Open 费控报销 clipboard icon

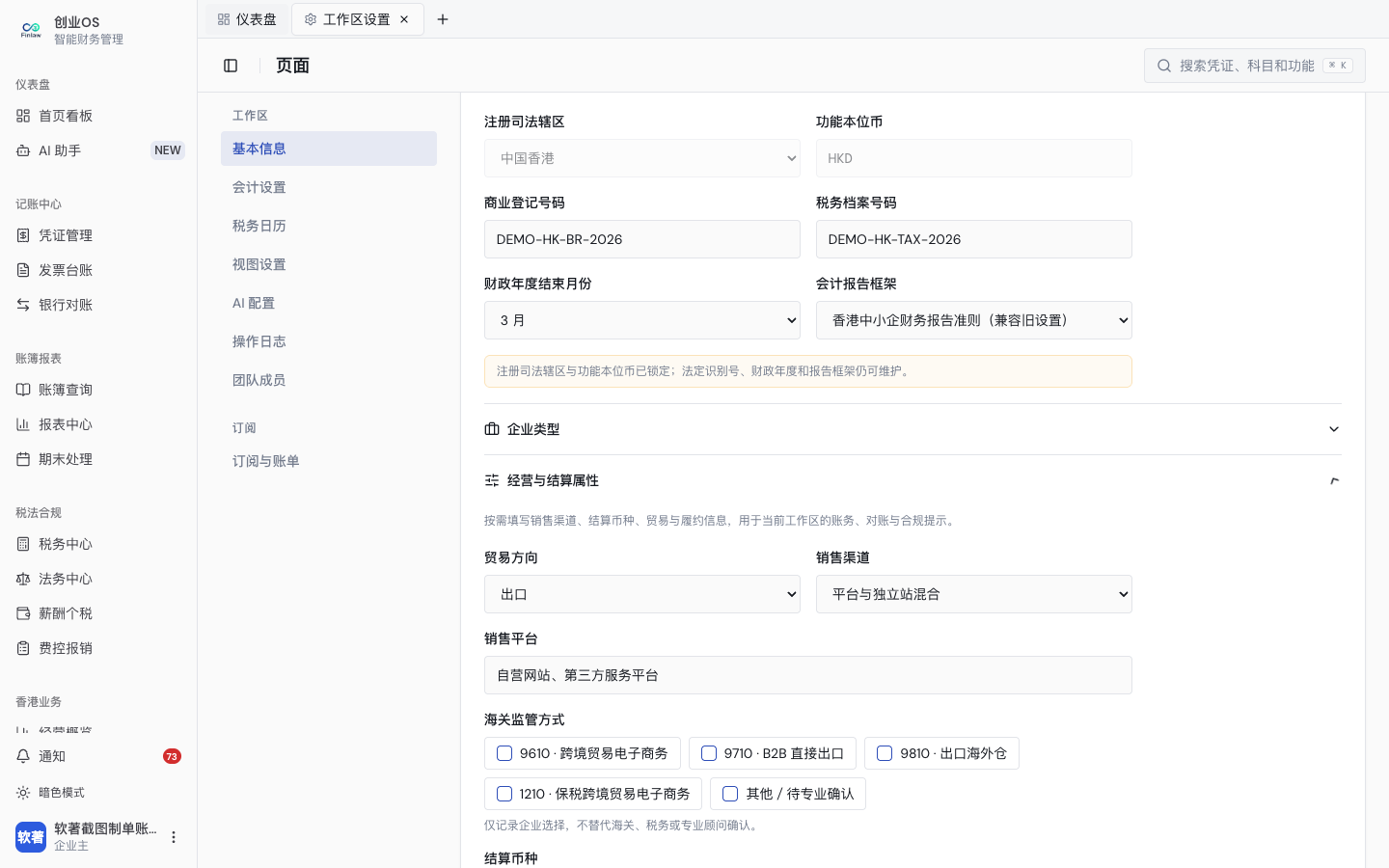23,648
